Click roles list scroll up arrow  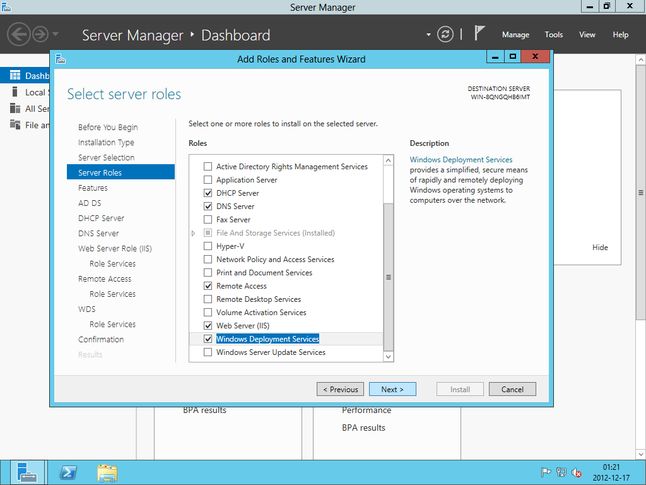point(388,160)
